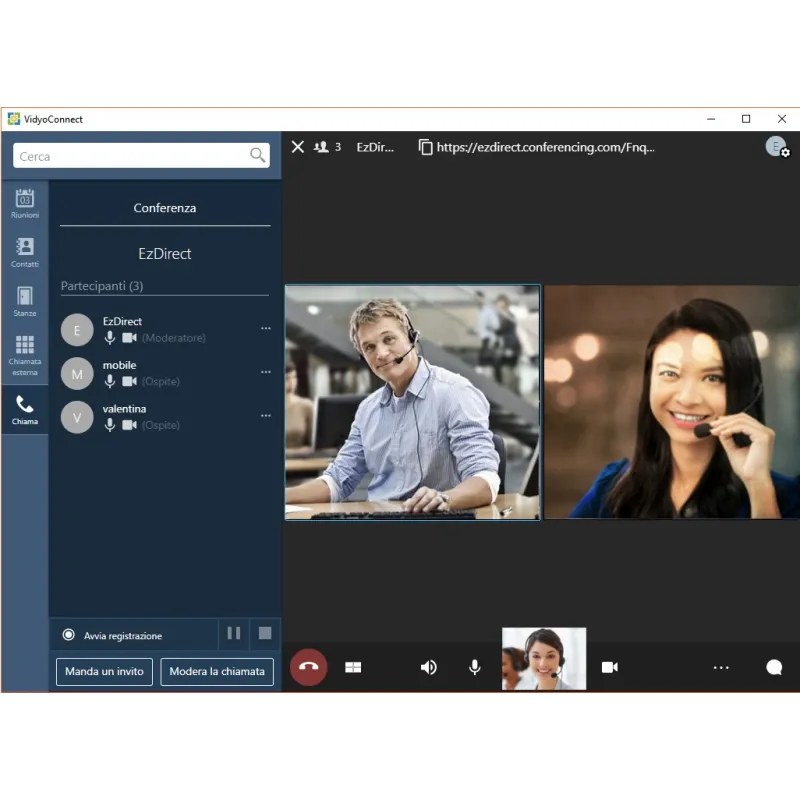Change the video layout grid
Image resolution: width=800 pixels, height=800 pixels.
[353, 667]
